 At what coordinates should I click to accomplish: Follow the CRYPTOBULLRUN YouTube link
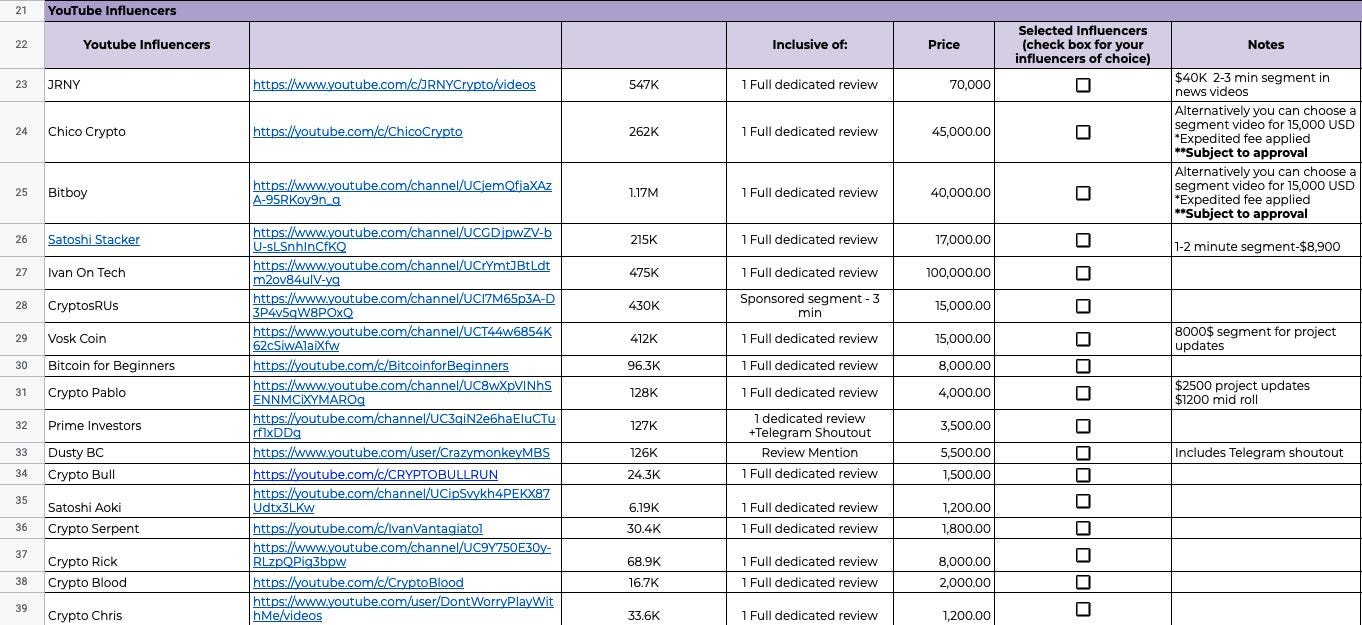click(375, 475)
